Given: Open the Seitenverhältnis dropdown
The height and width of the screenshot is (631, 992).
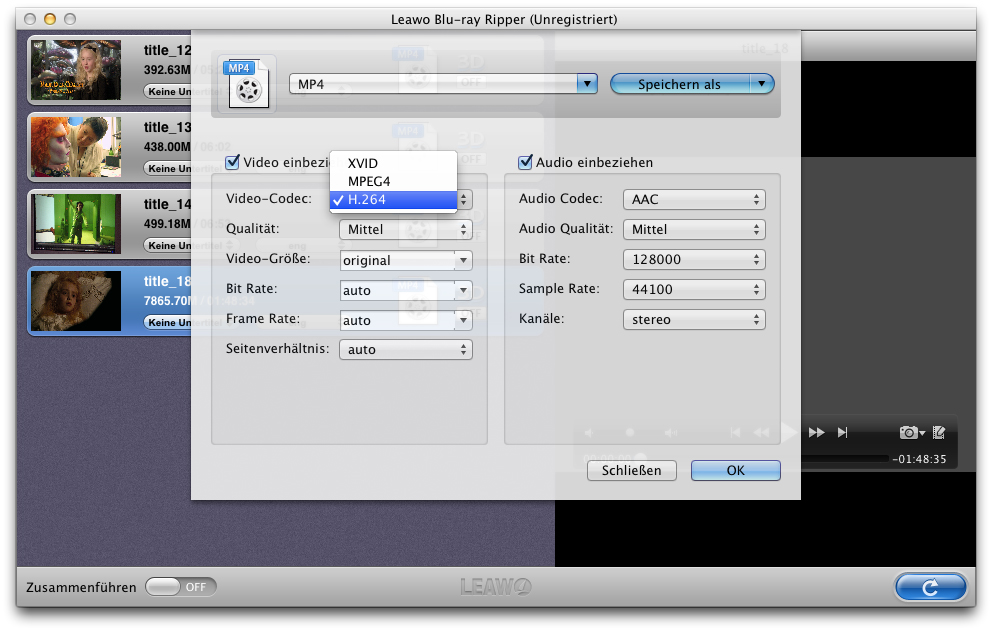Looking at the screenshot, I should point(406,349).
